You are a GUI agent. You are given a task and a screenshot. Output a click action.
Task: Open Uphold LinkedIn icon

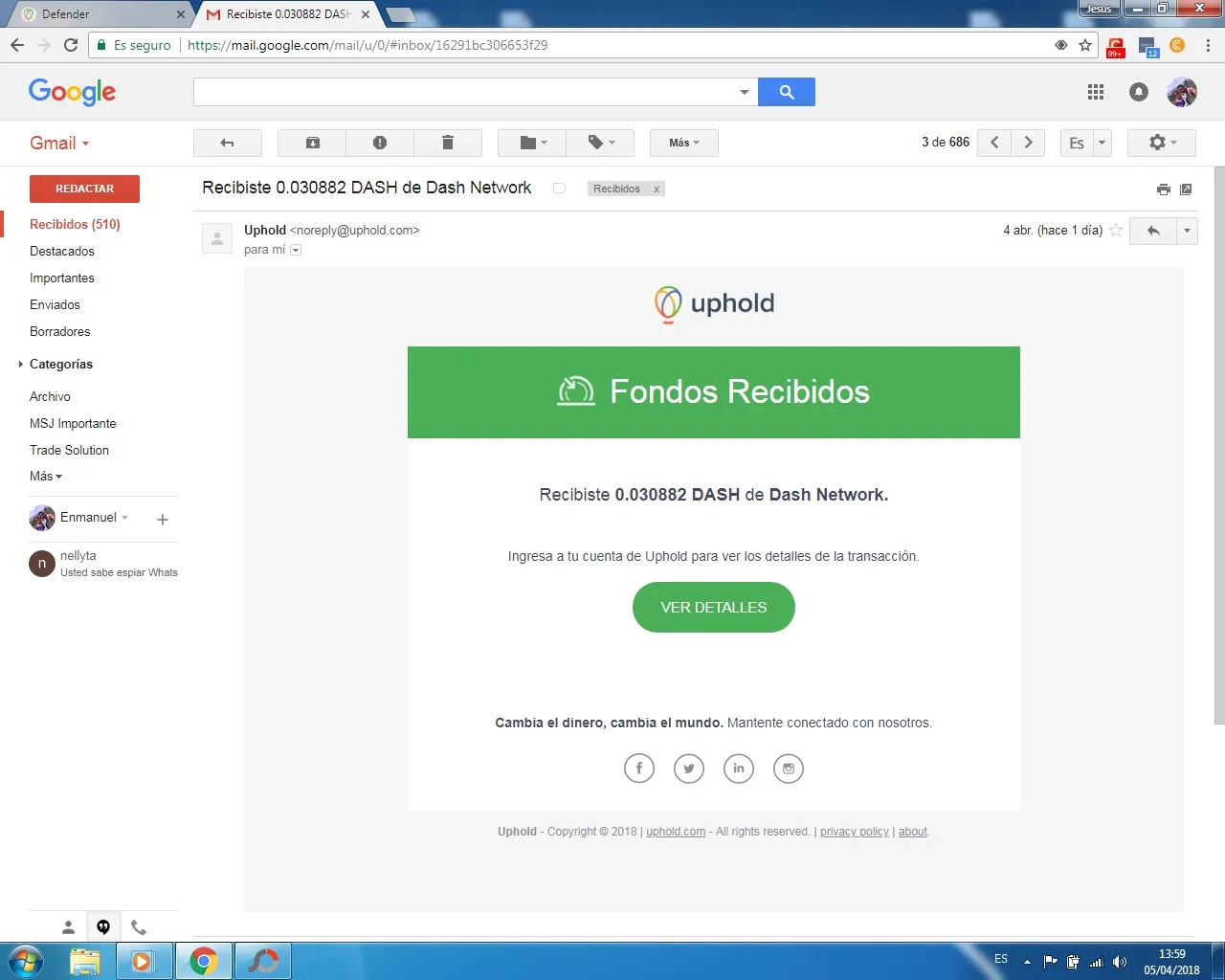(x=739, y=768)
